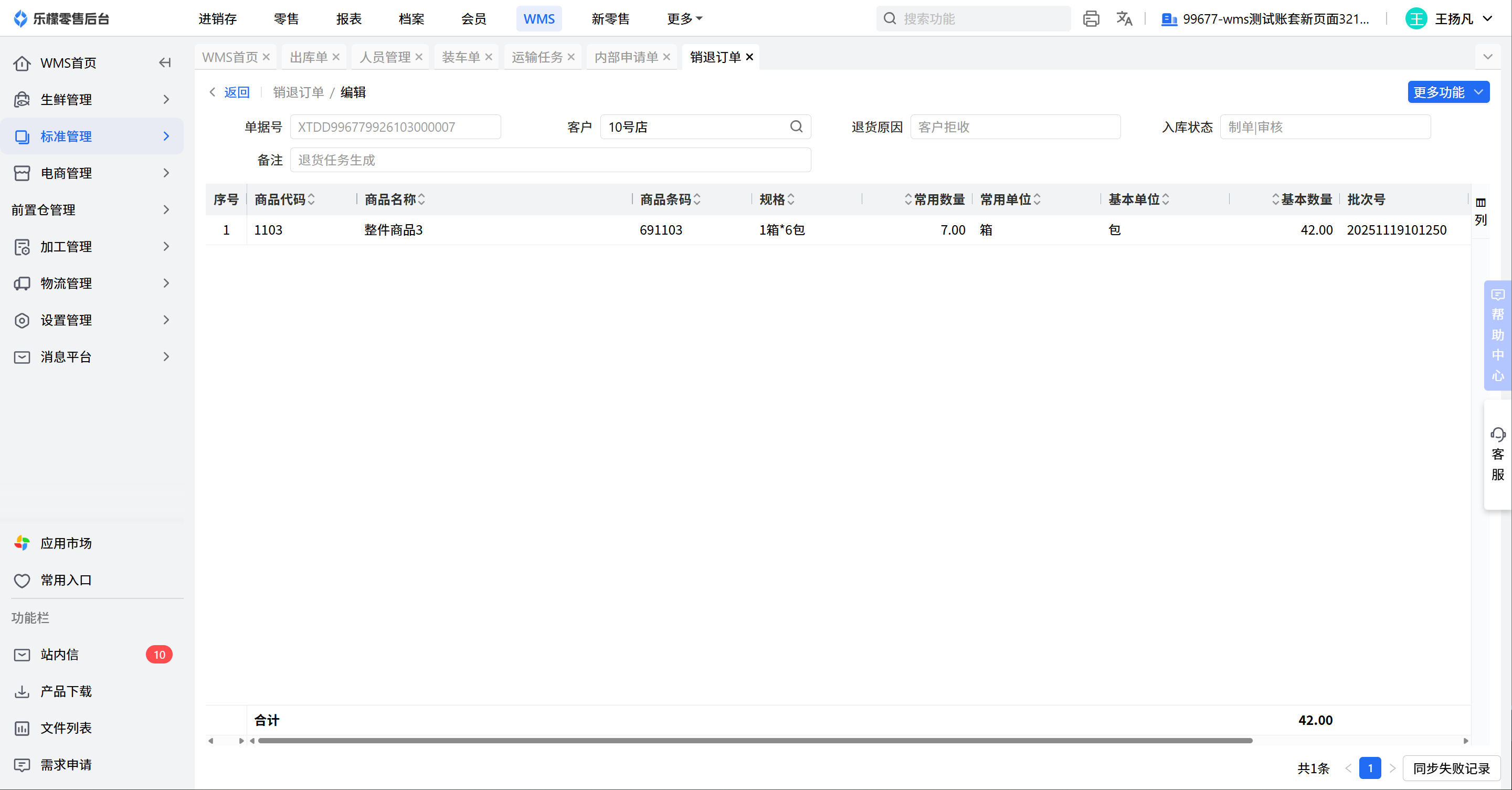Click the search icon in 客户 field

click(796, 127)
